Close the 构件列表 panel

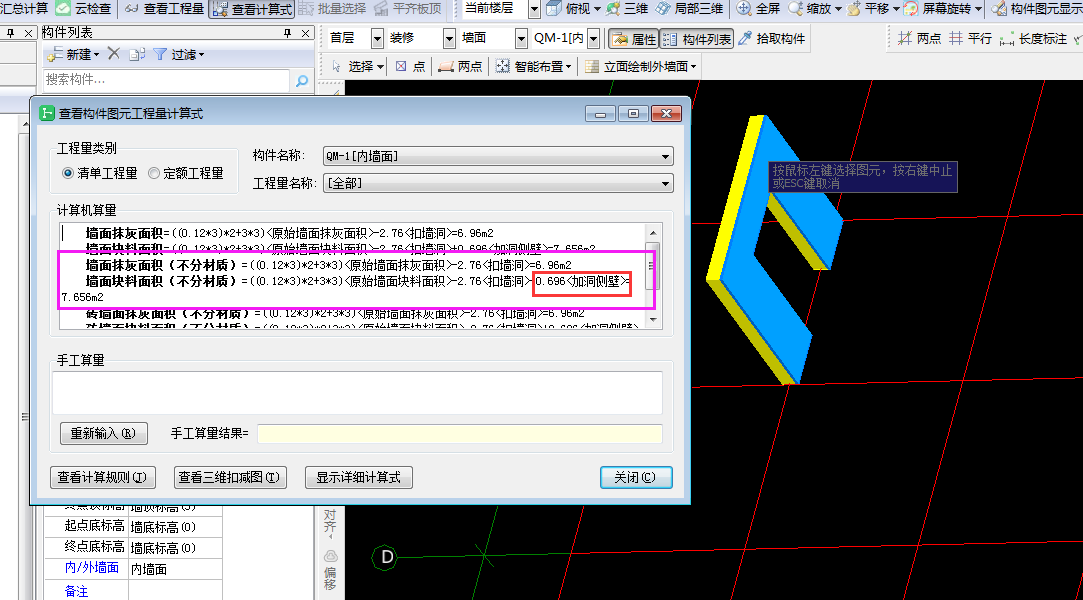[x=305, y=33]
